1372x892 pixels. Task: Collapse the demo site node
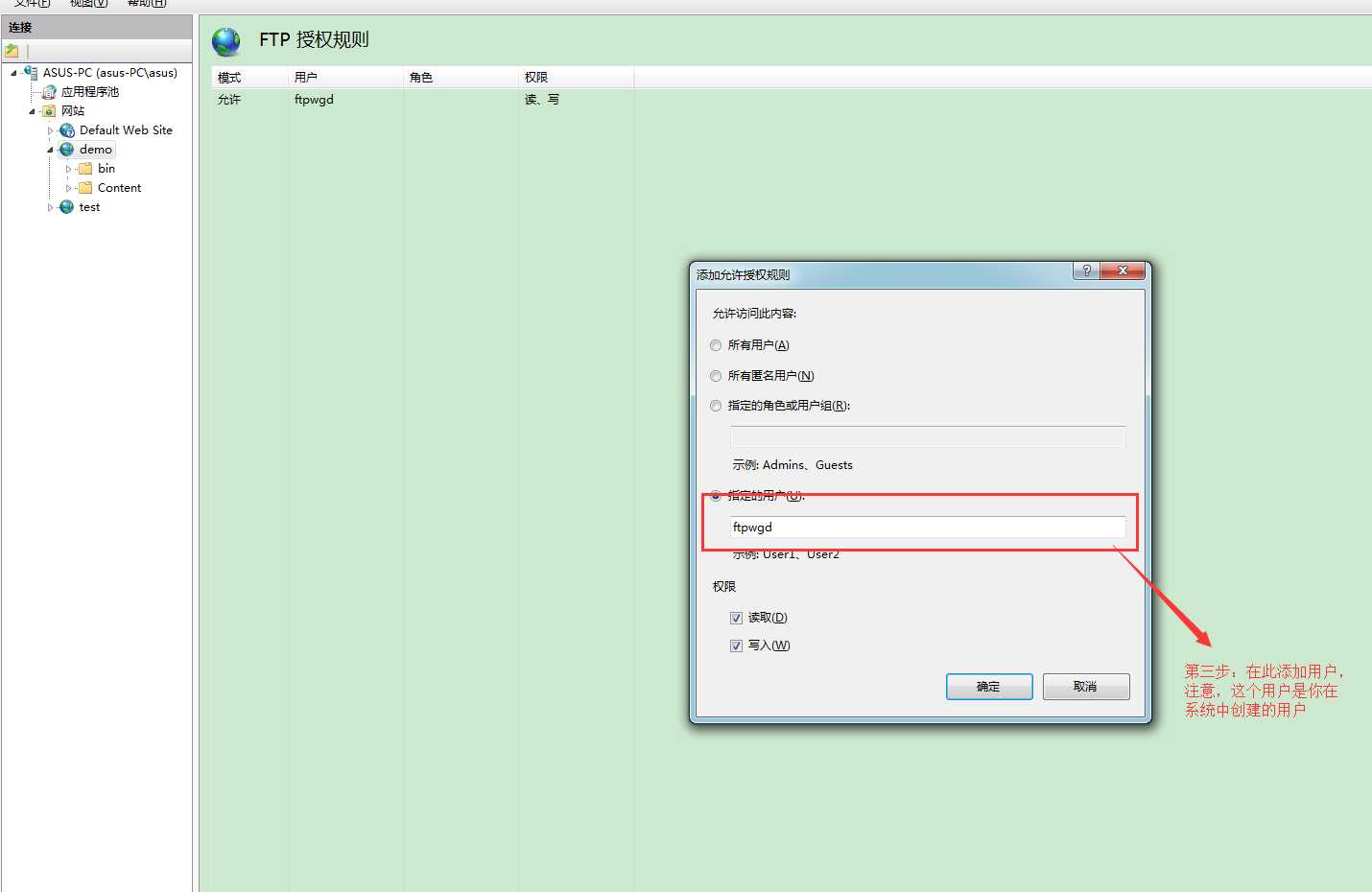[50, 150]
